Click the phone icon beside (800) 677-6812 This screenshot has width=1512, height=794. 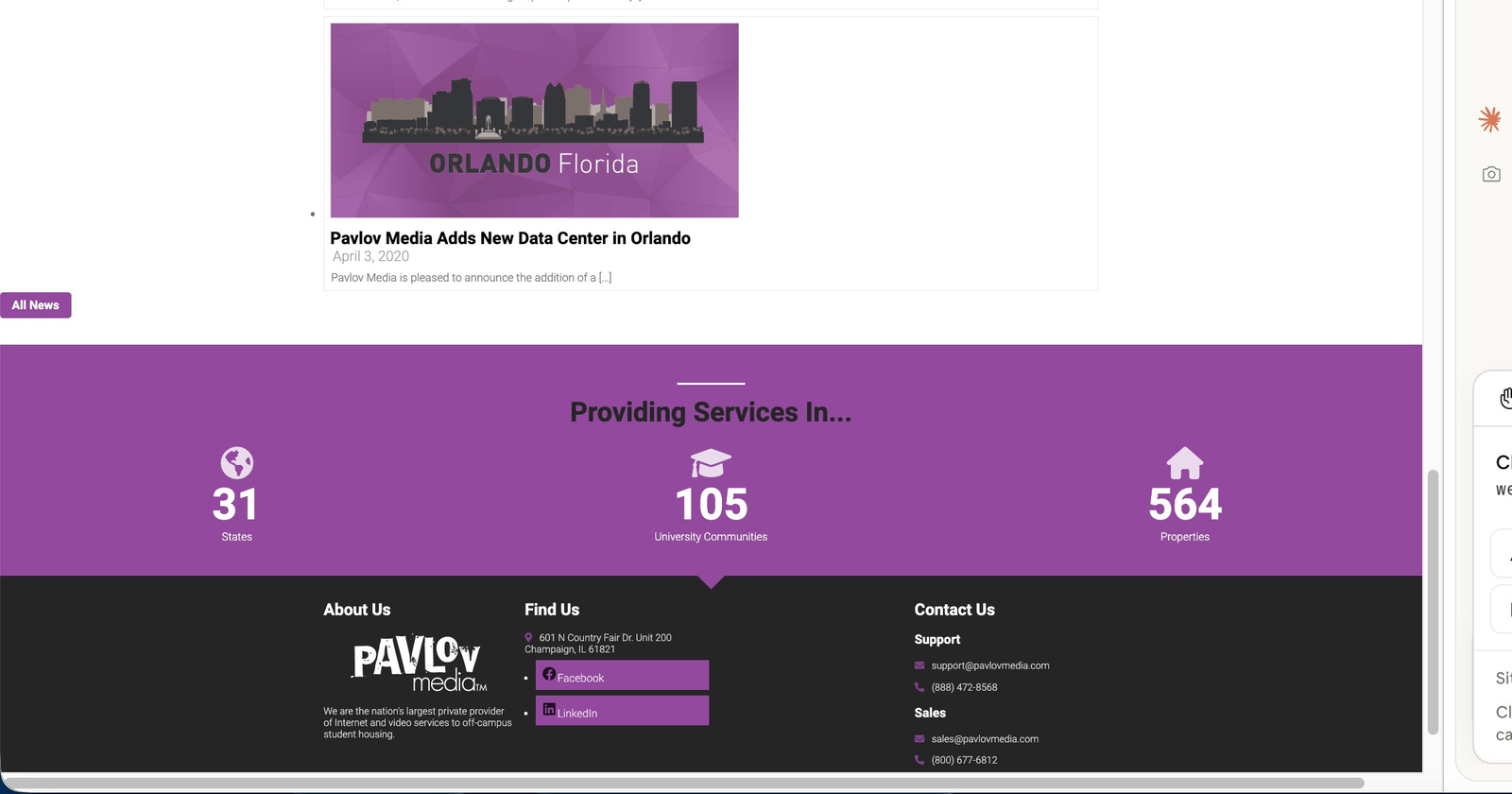tap(919, 760)
